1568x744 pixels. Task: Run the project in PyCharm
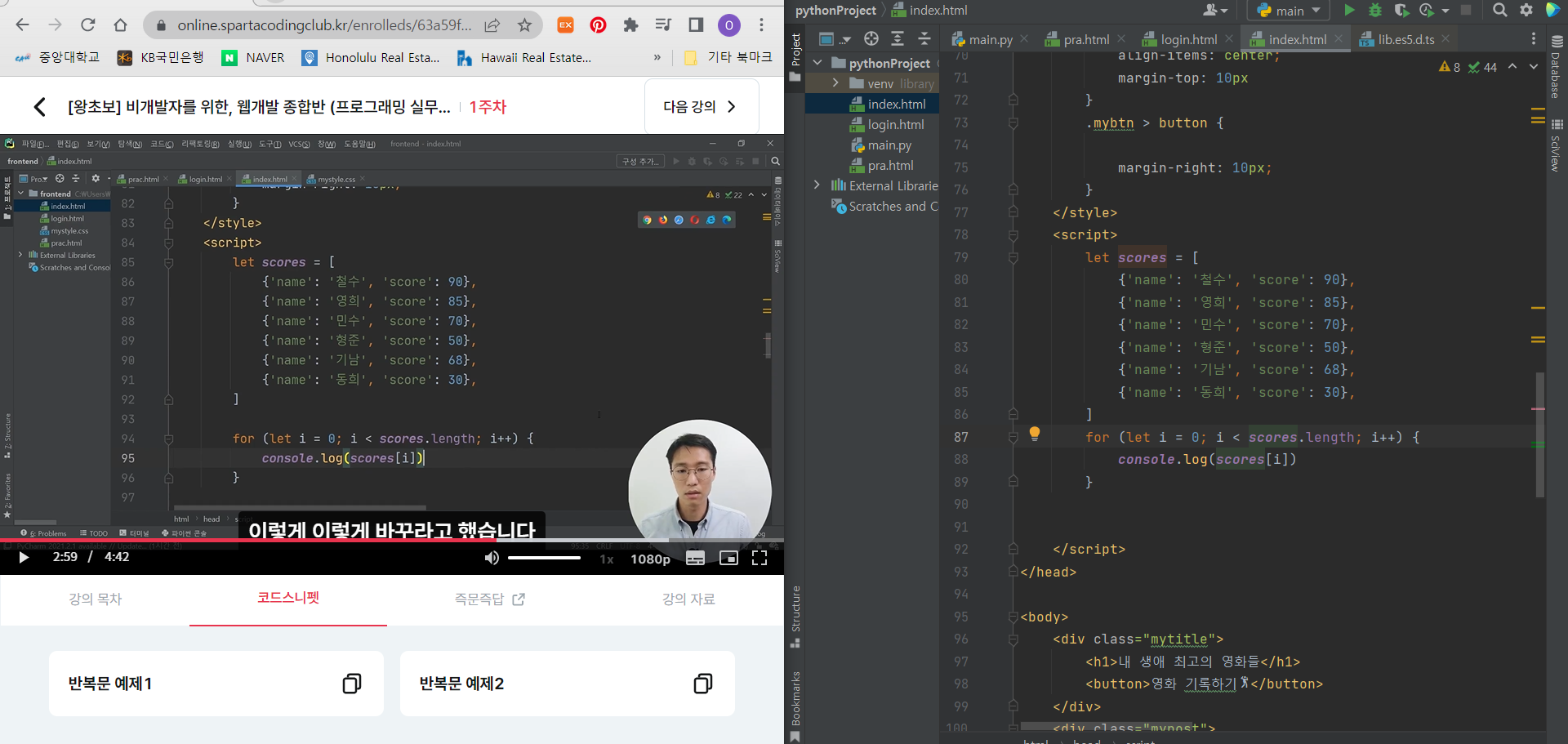click(1349, 11)
